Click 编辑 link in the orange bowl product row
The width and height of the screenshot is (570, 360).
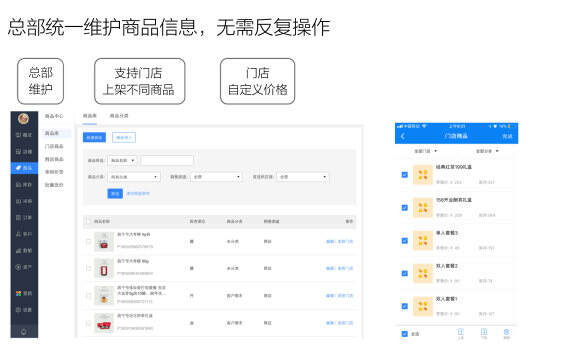(x=330, y=296)
